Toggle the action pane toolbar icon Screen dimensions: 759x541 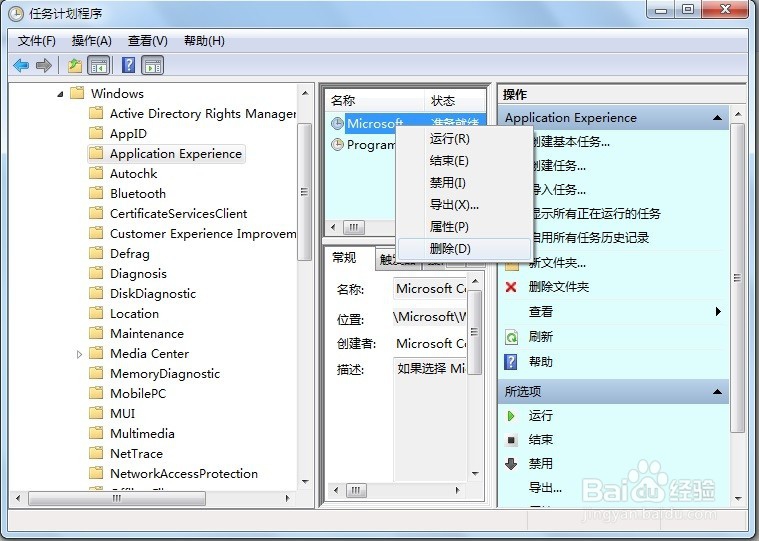152,65
